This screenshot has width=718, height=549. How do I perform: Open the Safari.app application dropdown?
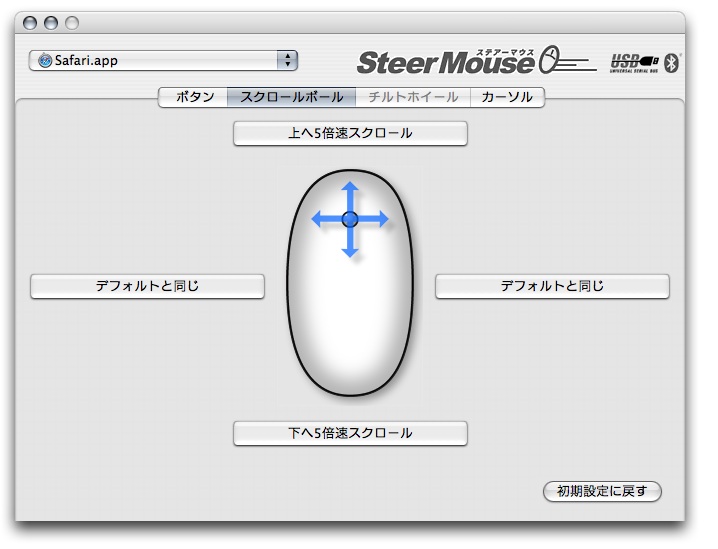[x=160, y=61]
